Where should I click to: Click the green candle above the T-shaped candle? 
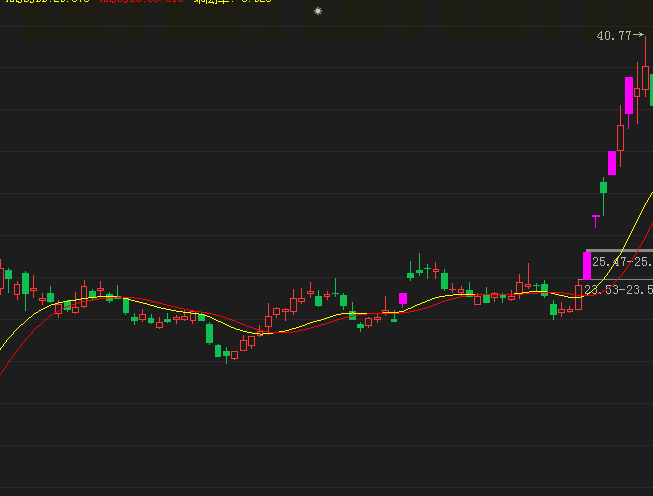(603, 186)
